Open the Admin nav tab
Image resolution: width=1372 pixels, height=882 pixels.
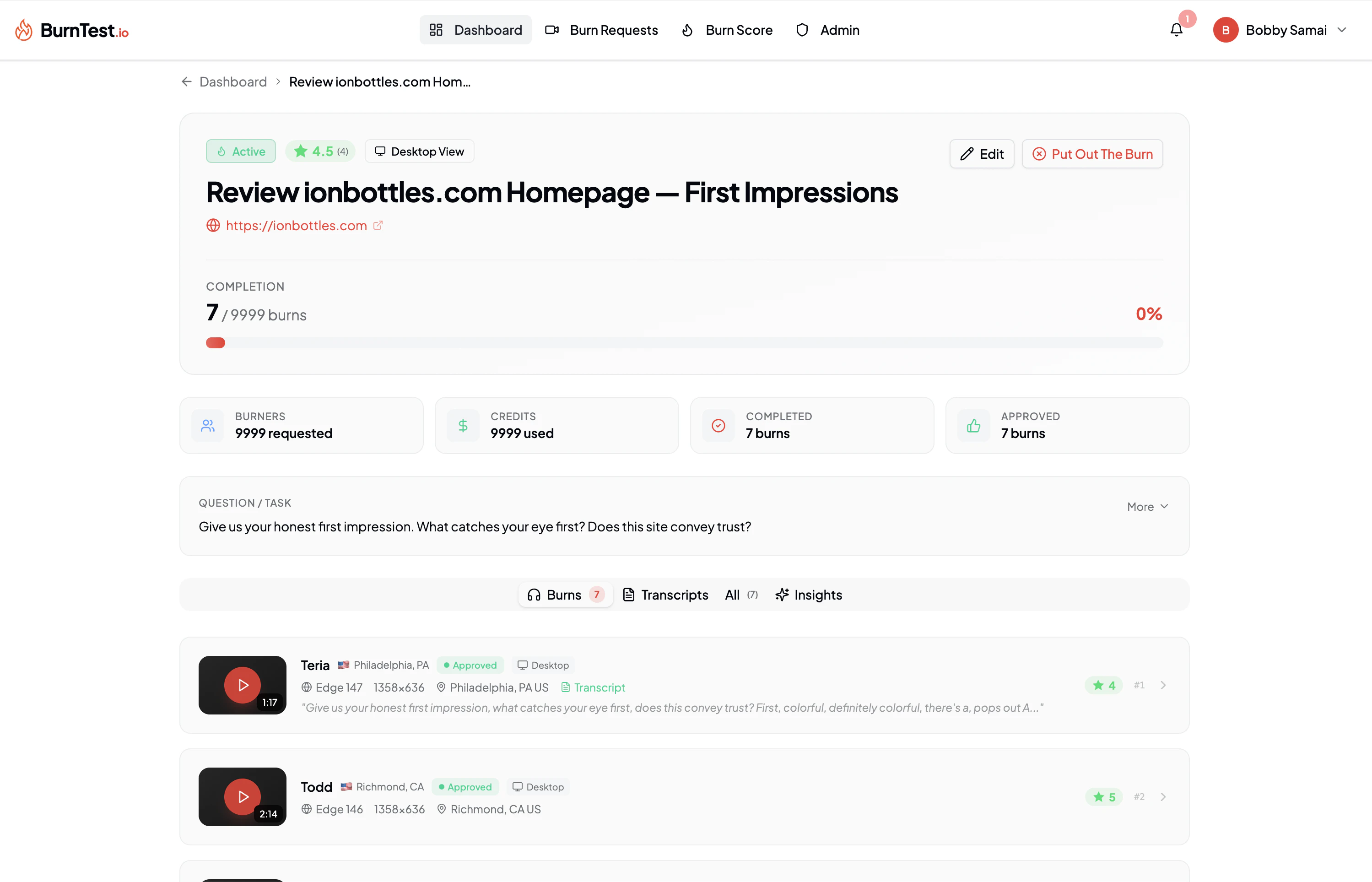pyautogui.click(x=827, y=30)
